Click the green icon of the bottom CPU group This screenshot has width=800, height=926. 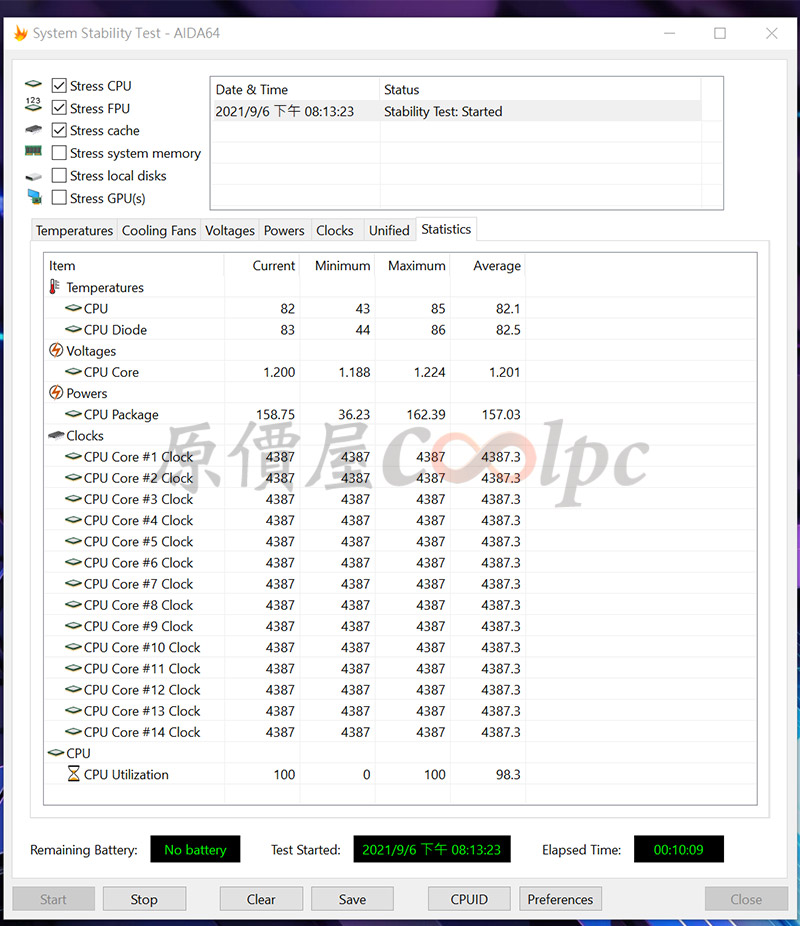[x=56, y=752]
